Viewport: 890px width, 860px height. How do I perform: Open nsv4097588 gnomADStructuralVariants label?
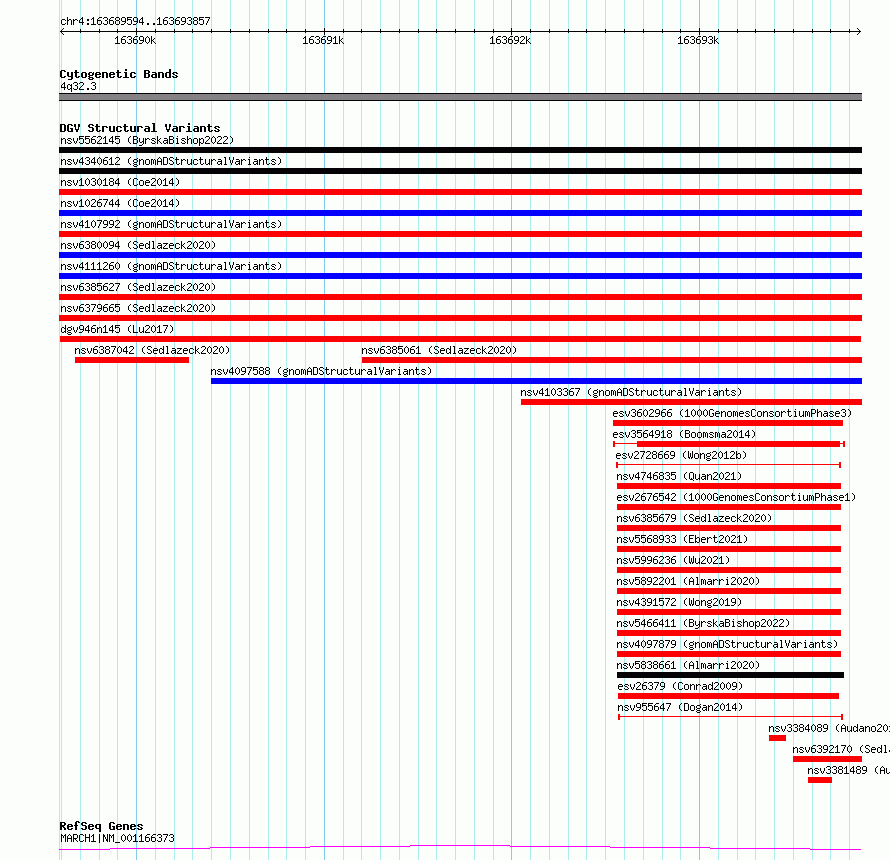tap(321, 371)
